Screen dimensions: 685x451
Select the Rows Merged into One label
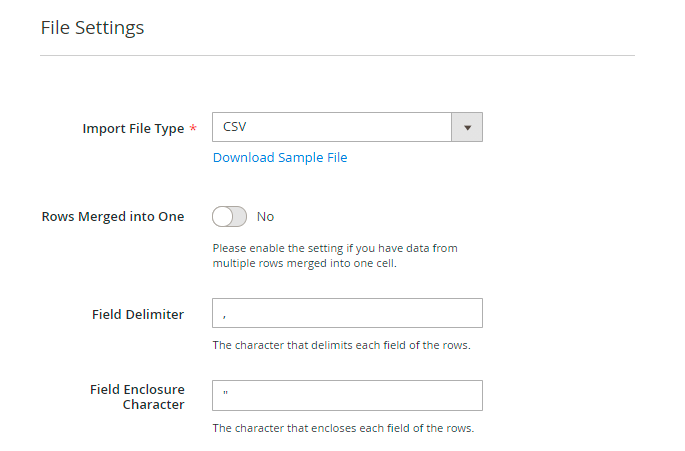click(112, 216)
